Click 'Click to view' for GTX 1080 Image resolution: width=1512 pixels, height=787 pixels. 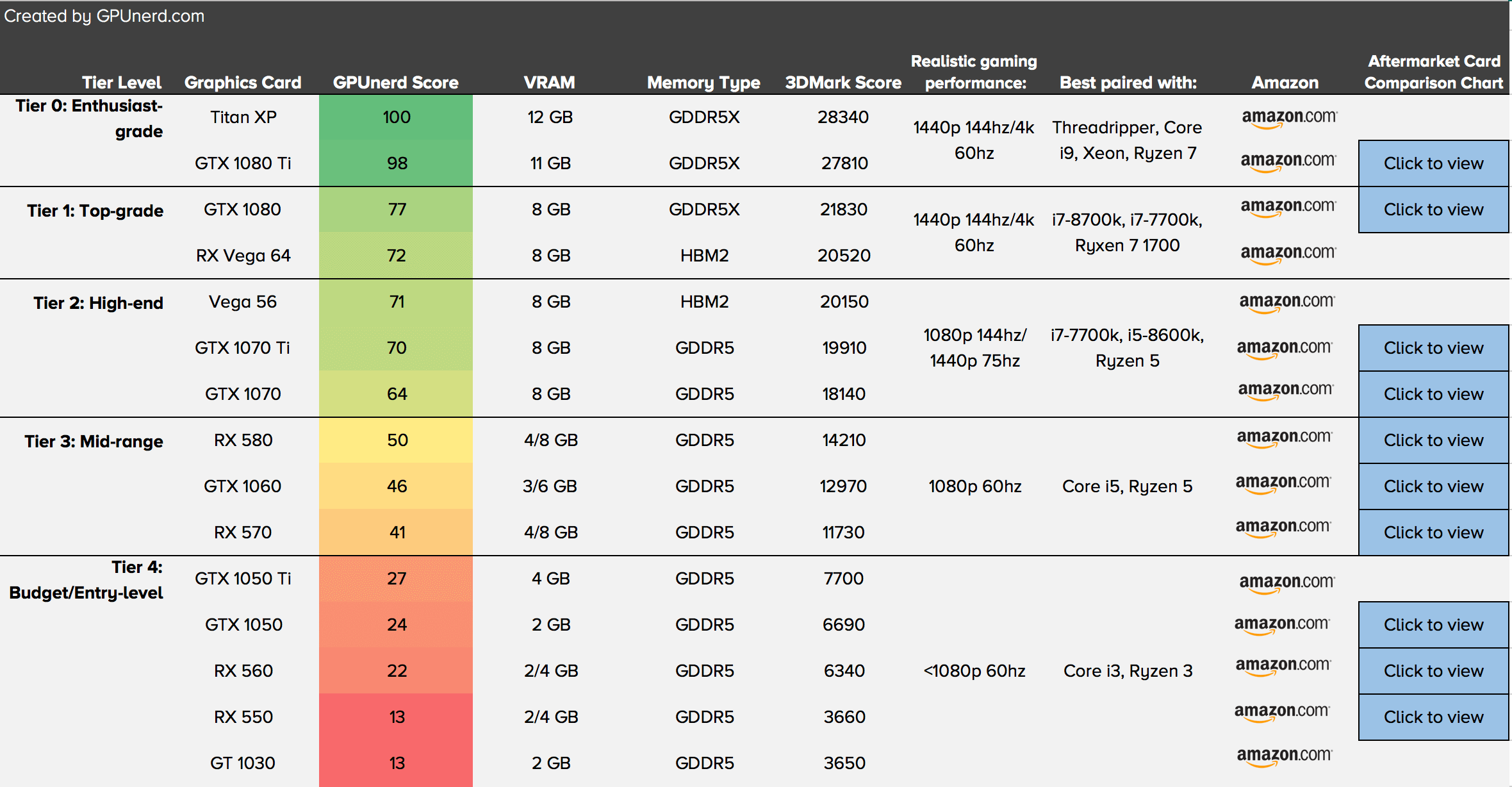(x=1433, y=210)
